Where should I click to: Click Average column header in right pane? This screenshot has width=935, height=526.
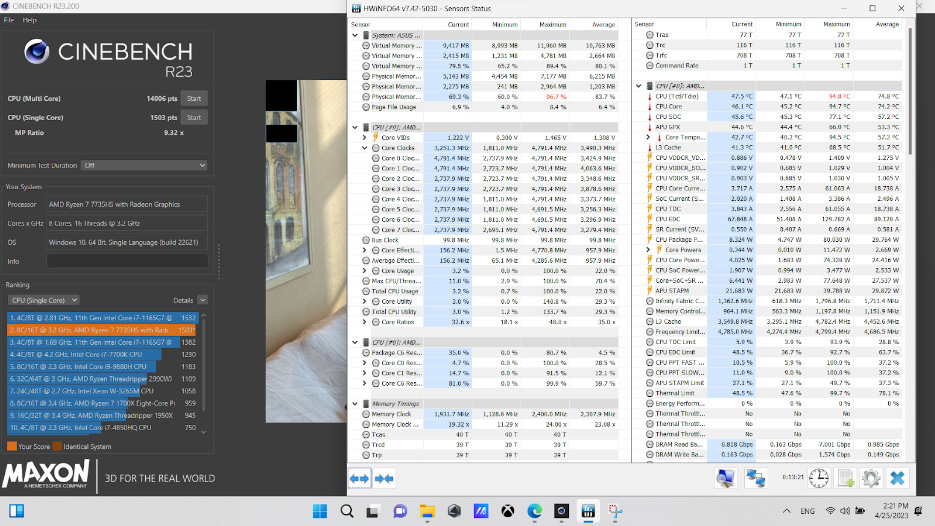coord(887,24)
